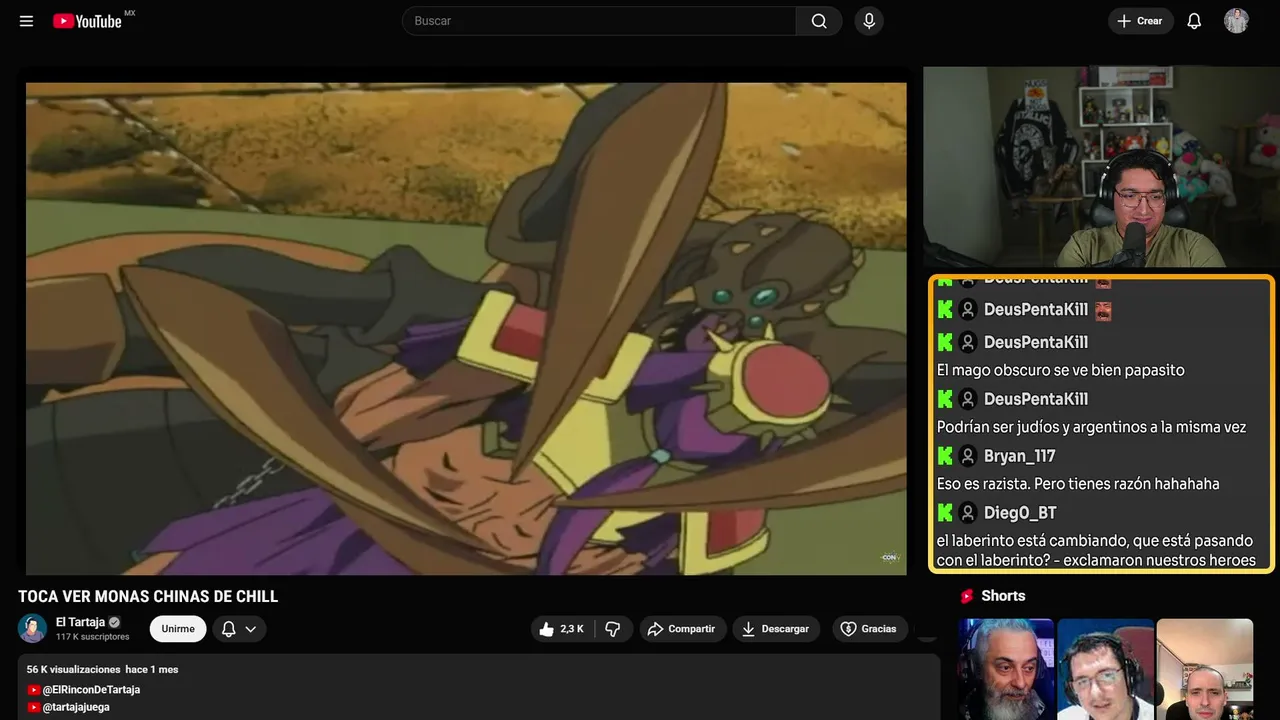The height and width of the screenshot is (720, 1280).
Task: Open the Short with the grey-bearded man
Action: coord(1006,669)
